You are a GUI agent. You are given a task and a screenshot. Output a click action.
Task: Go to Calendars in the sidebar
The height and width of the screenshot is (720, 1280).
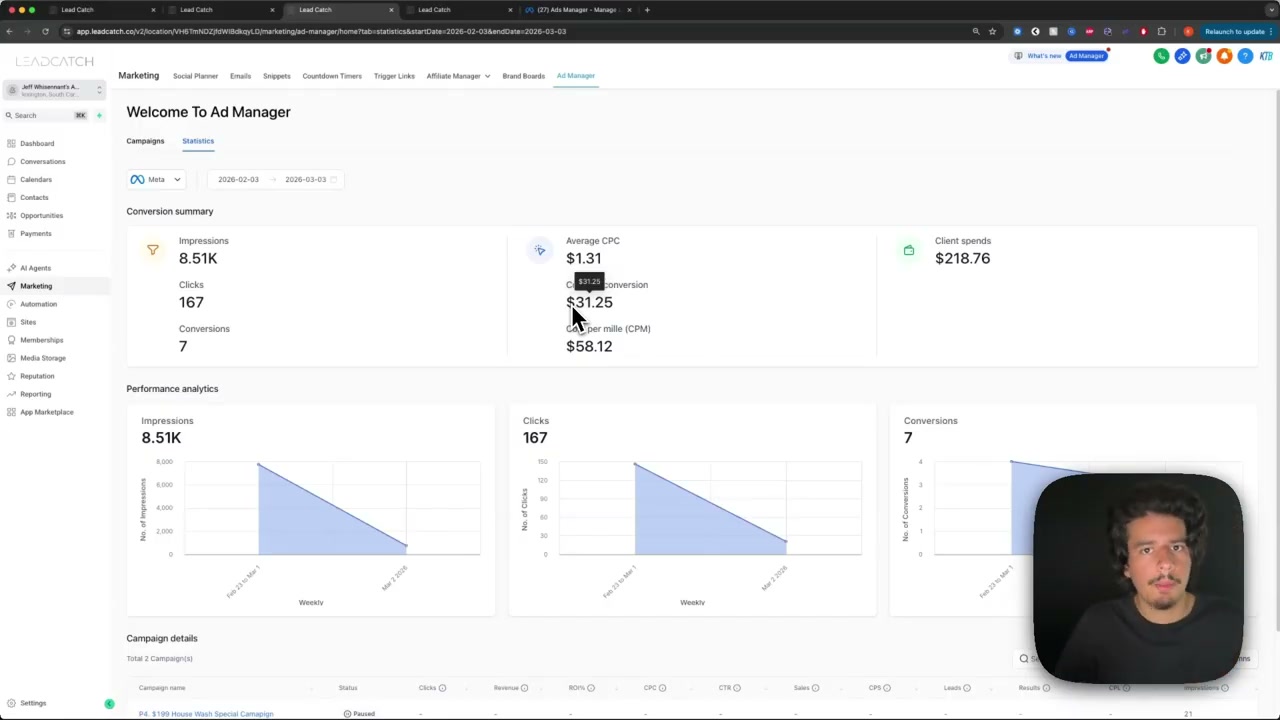coord(36,179)
